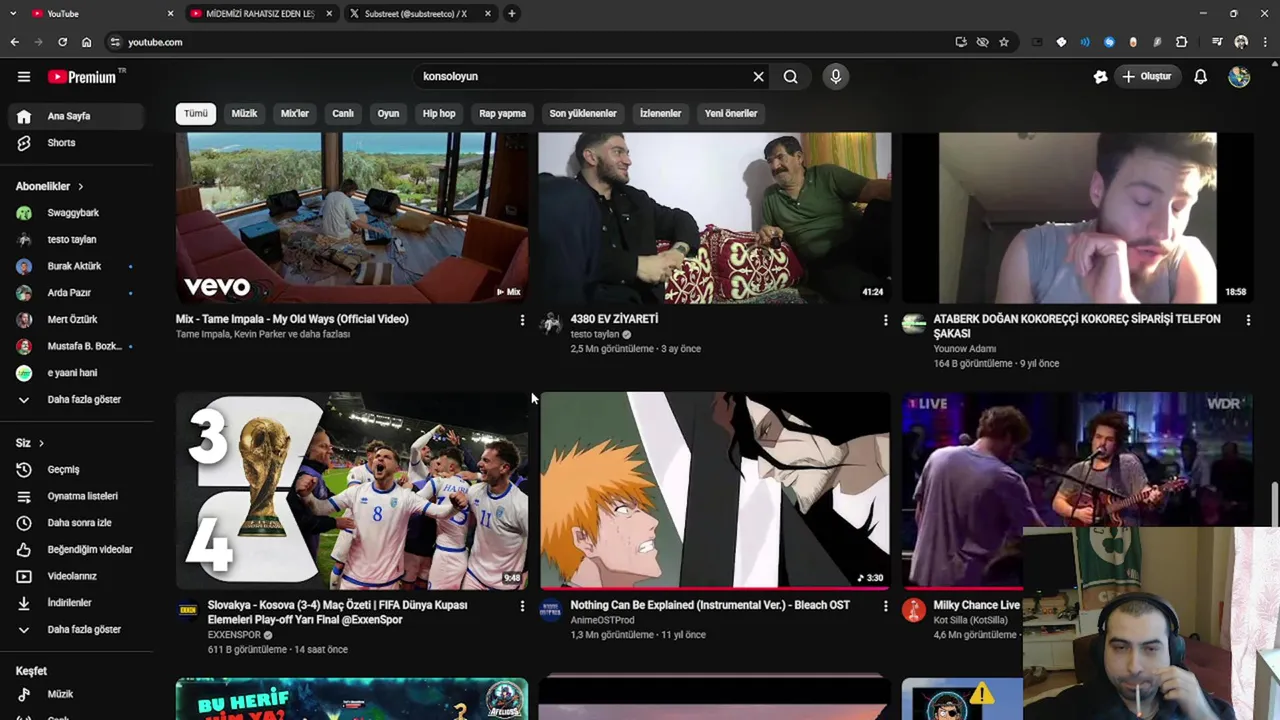Open the Slovakya - Kosova match highlights thumbnail
Screen dimensions: 1280x720
(352, 490)
